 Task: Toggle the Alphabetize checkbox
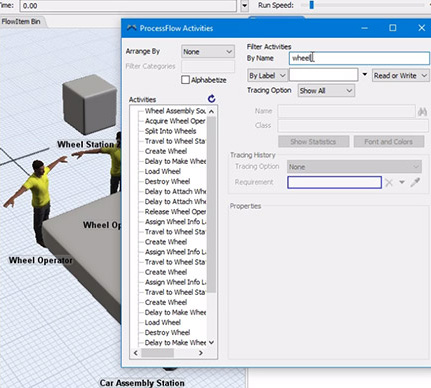185,80
